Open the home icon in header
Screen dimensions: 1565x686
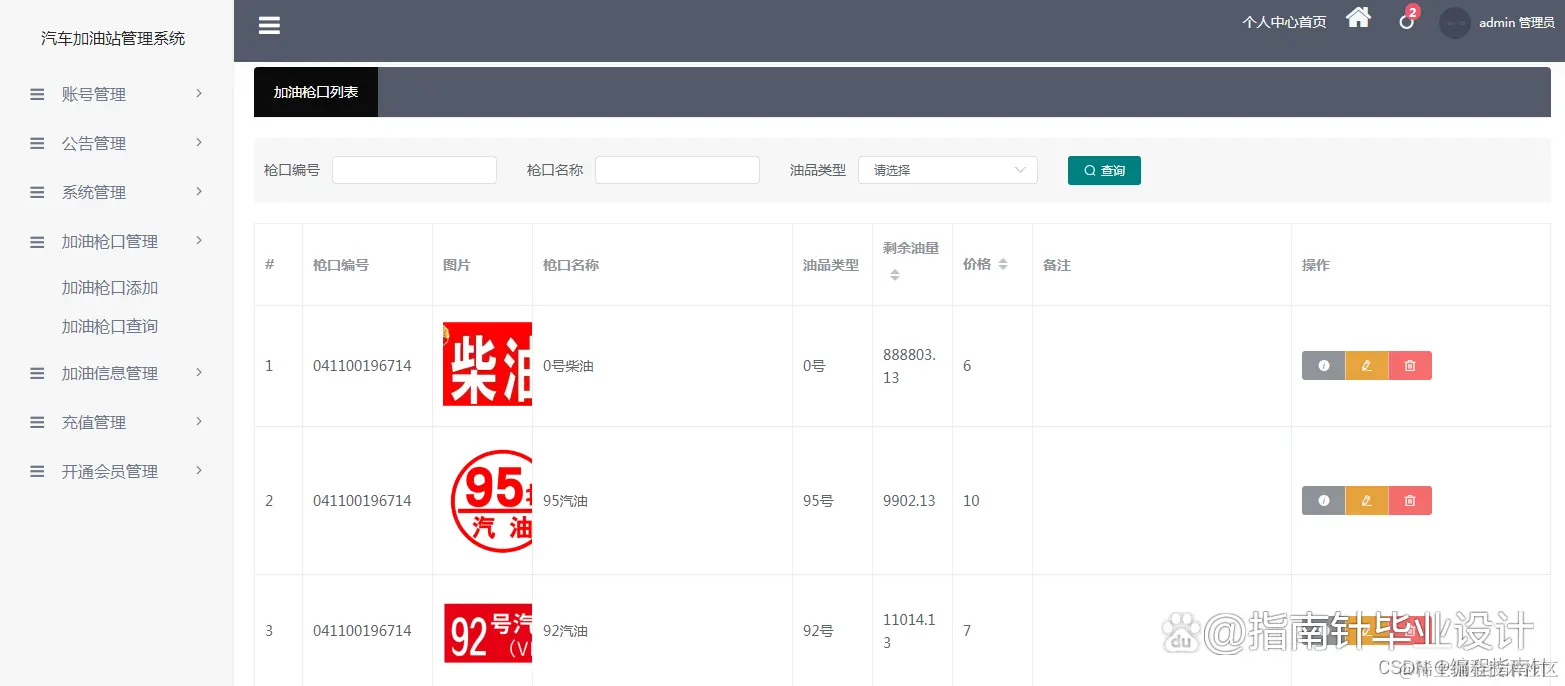(1358, 18)
